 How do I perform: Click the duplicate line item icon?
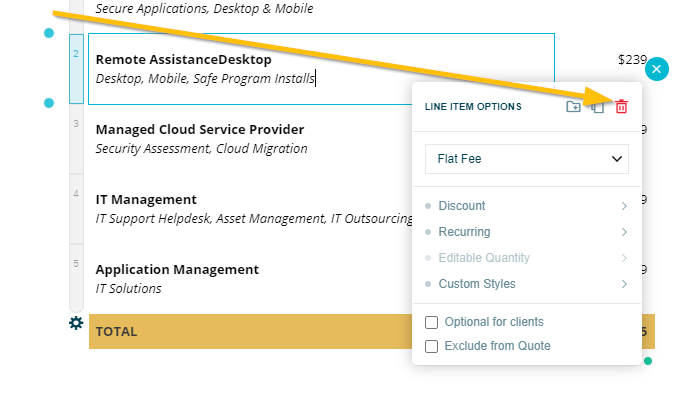[x=598, y=106]
